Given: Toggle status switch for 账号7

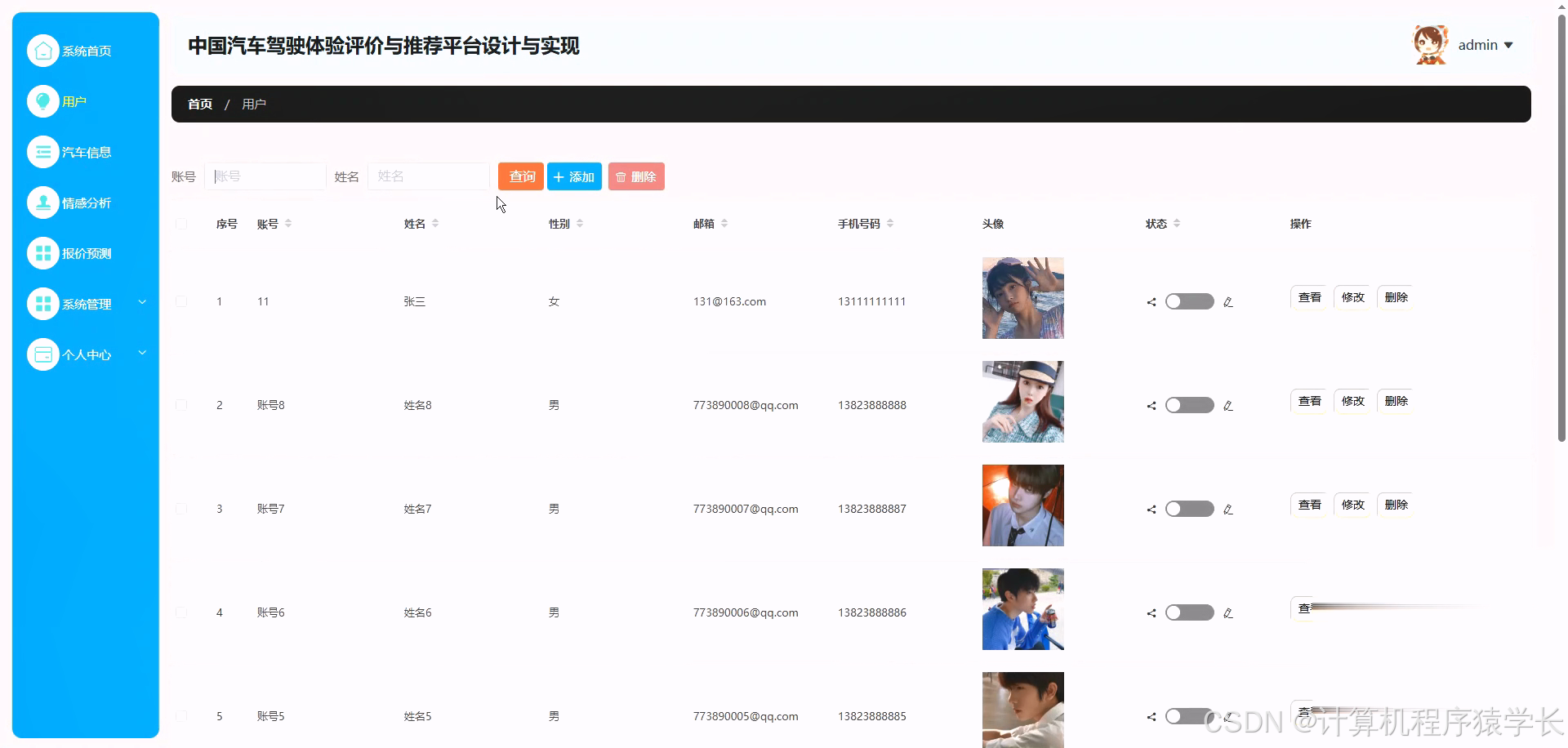Looking at the screenshot, I should [x=1190, y=509].
